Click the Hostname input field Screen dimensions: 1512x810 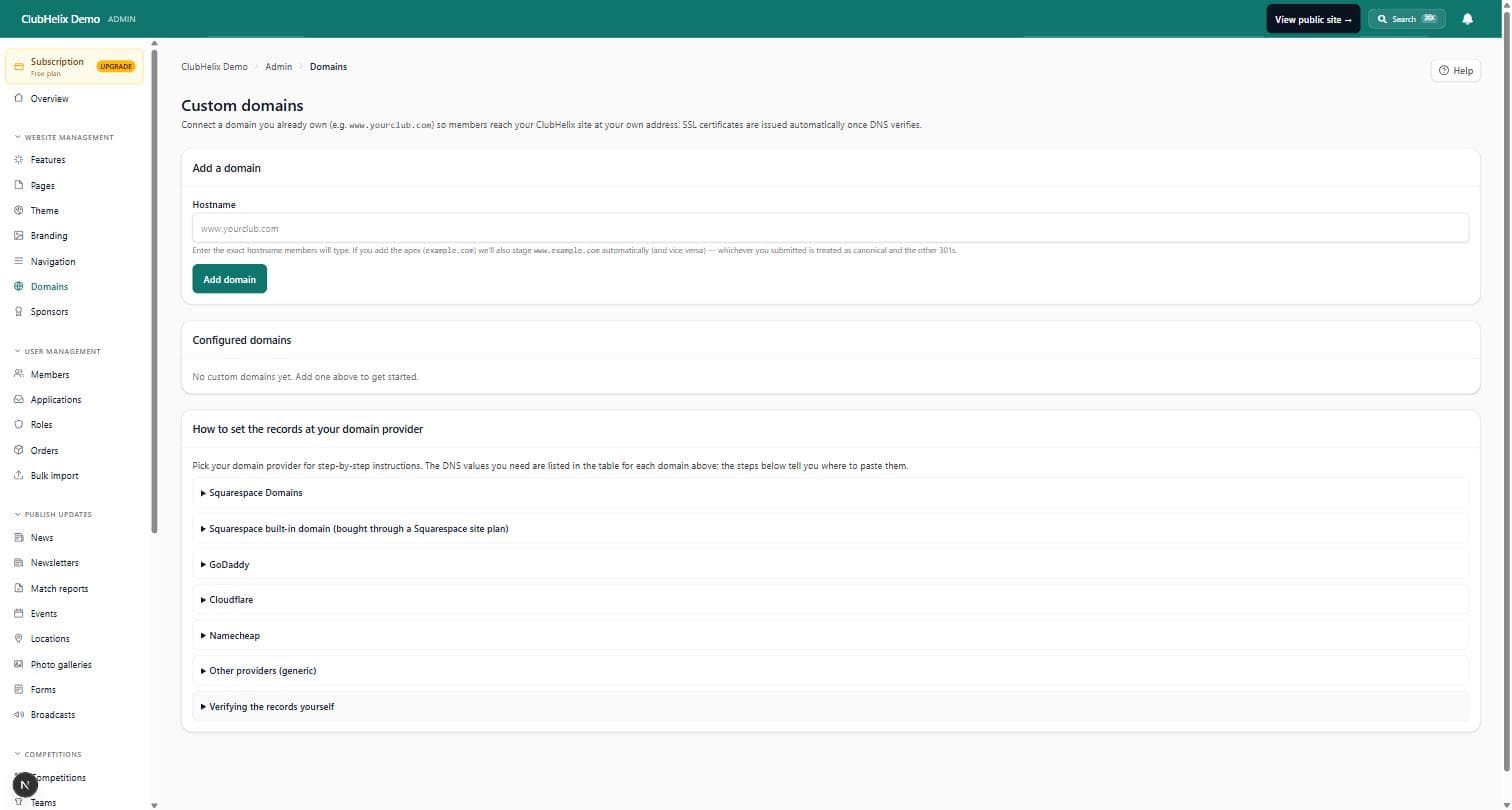(830, 228)
